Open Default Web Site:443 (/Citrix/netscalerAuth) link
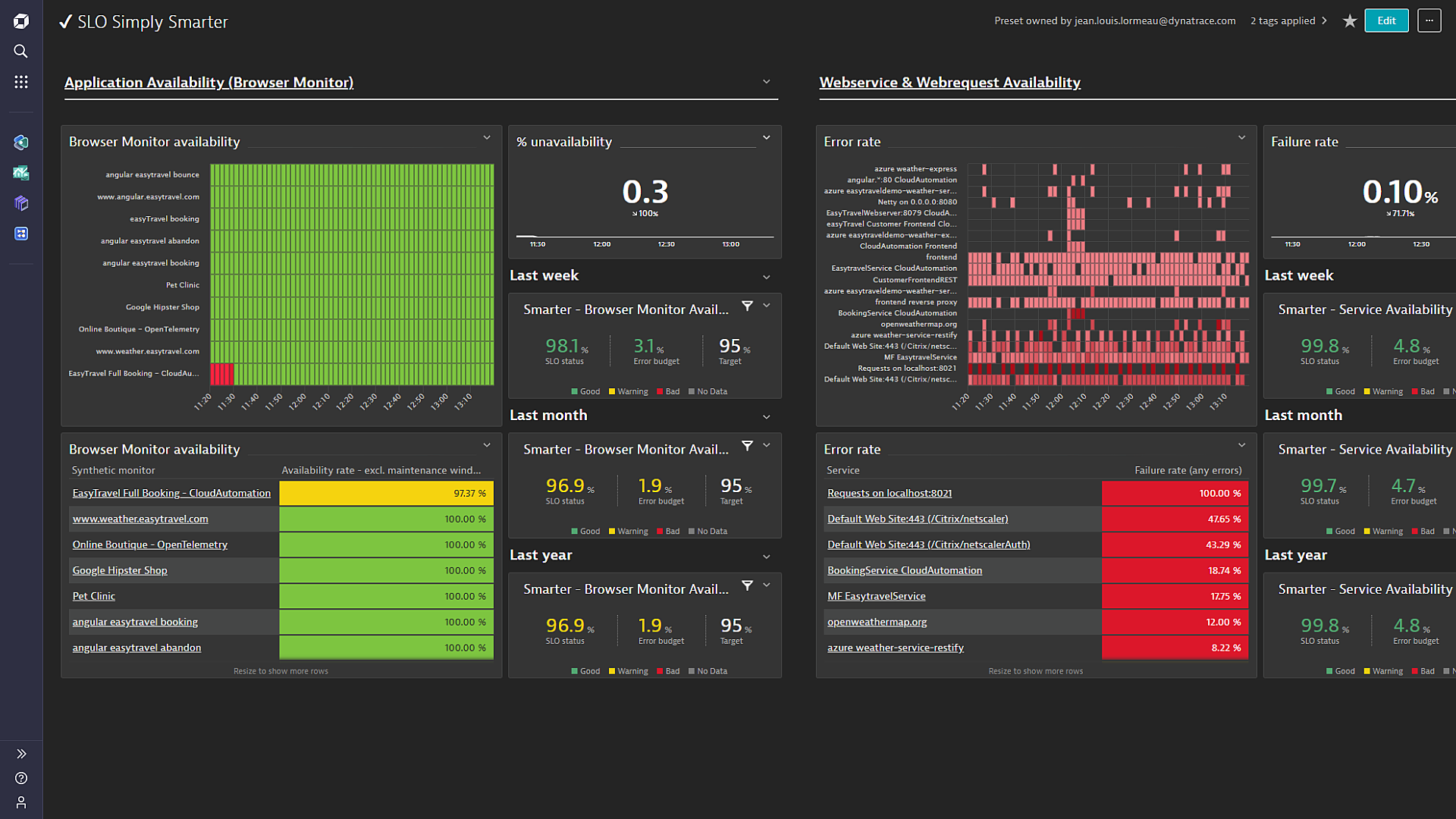This screenshot has height=819, width=1456. click(x=929, y=544)
